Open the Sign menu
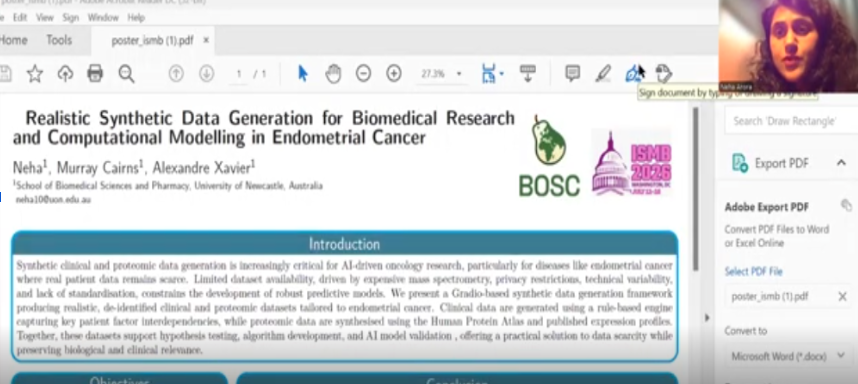 click(x=71, y=18)
